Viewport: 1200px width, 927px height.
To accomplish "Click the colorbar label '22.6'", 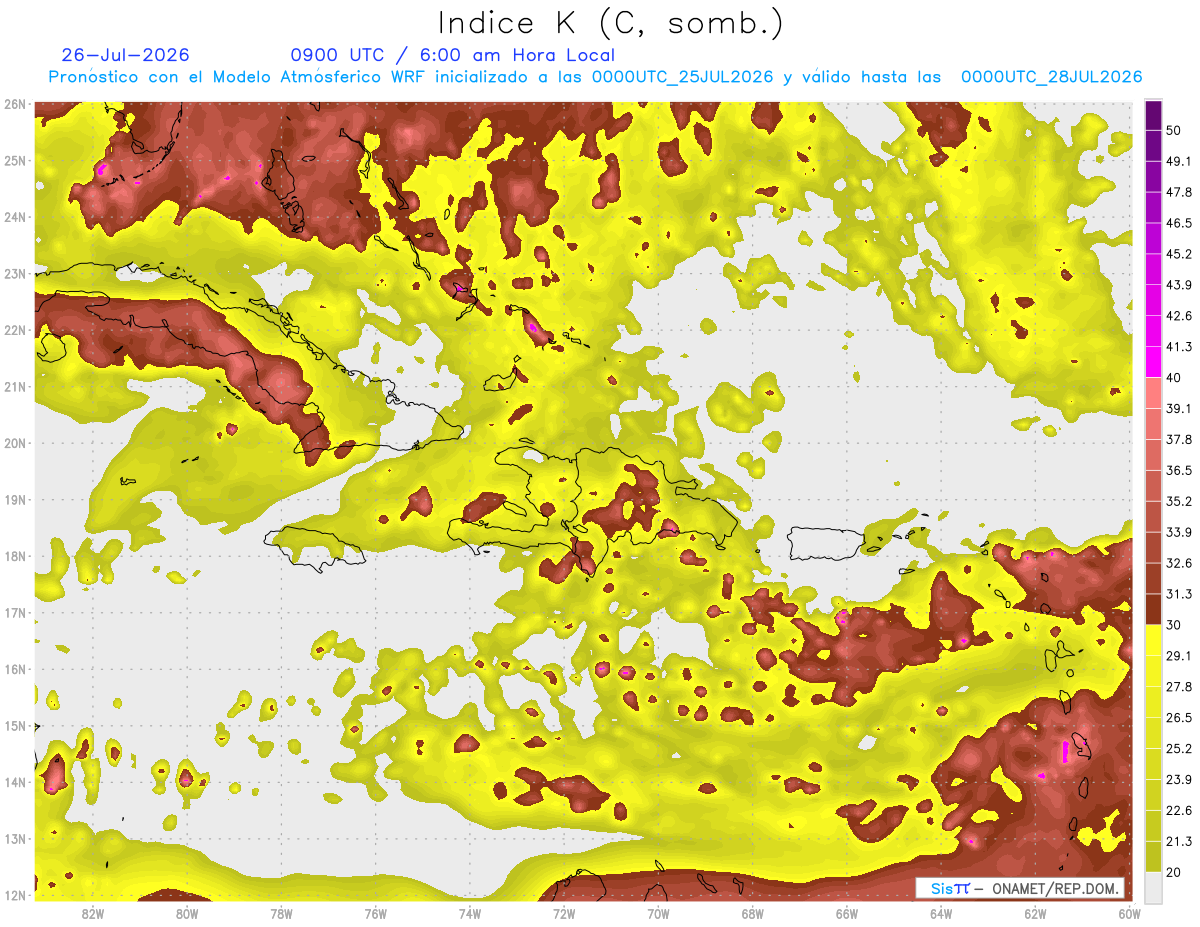I will click(x=1179, y=810).
